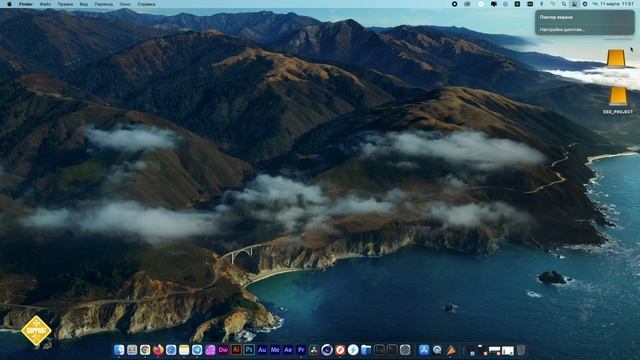
Task: Open Cinema 4D from the Dock
Action: pyautogui.click(x=327, y=350)
